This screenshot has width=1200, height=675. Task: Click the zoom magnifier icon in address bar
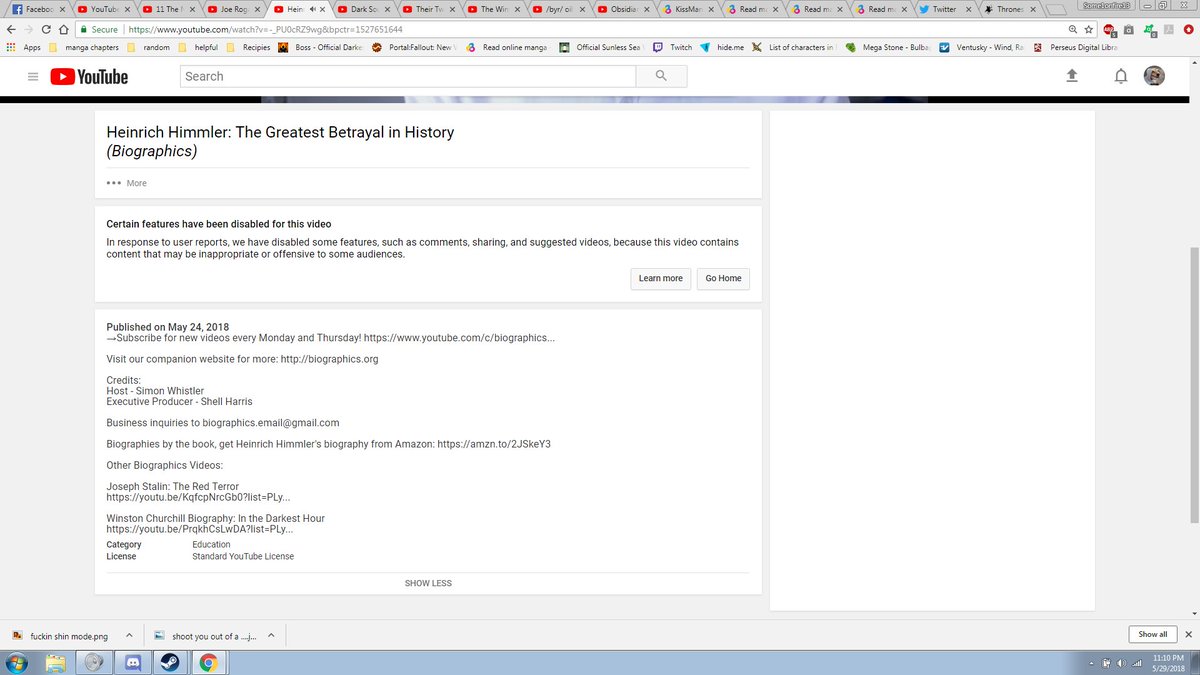(x=1073, y=30)
